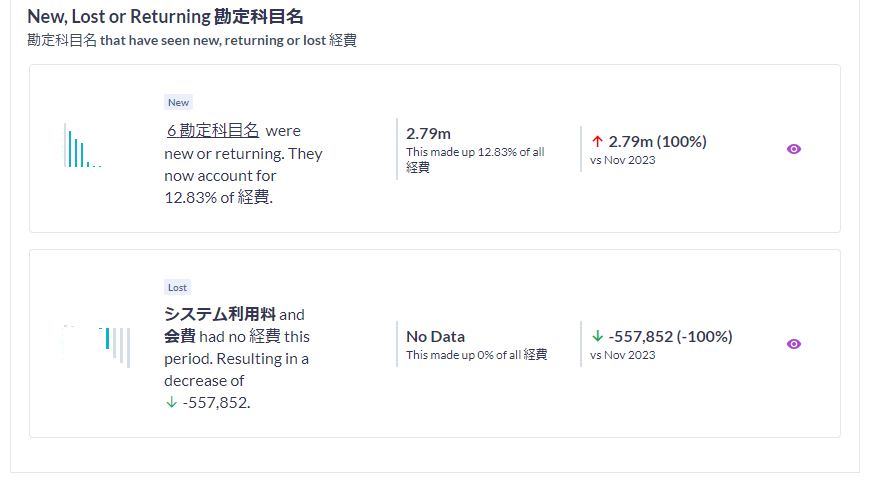Select the 2.79m total value
This screenshot has height=482, width=873.
coord(428,134)
